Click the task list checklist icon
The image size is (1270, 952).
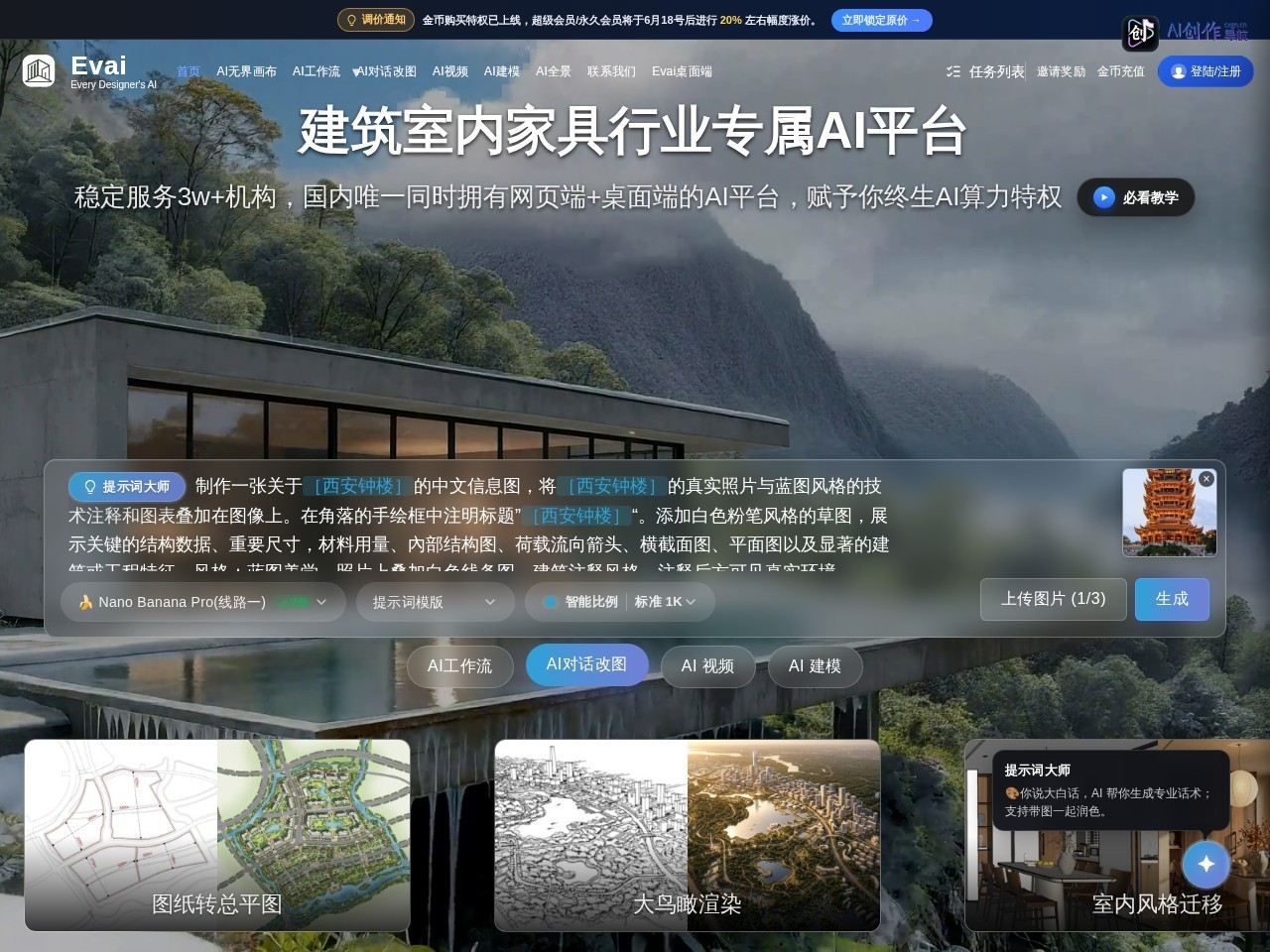tap(953, 71)
